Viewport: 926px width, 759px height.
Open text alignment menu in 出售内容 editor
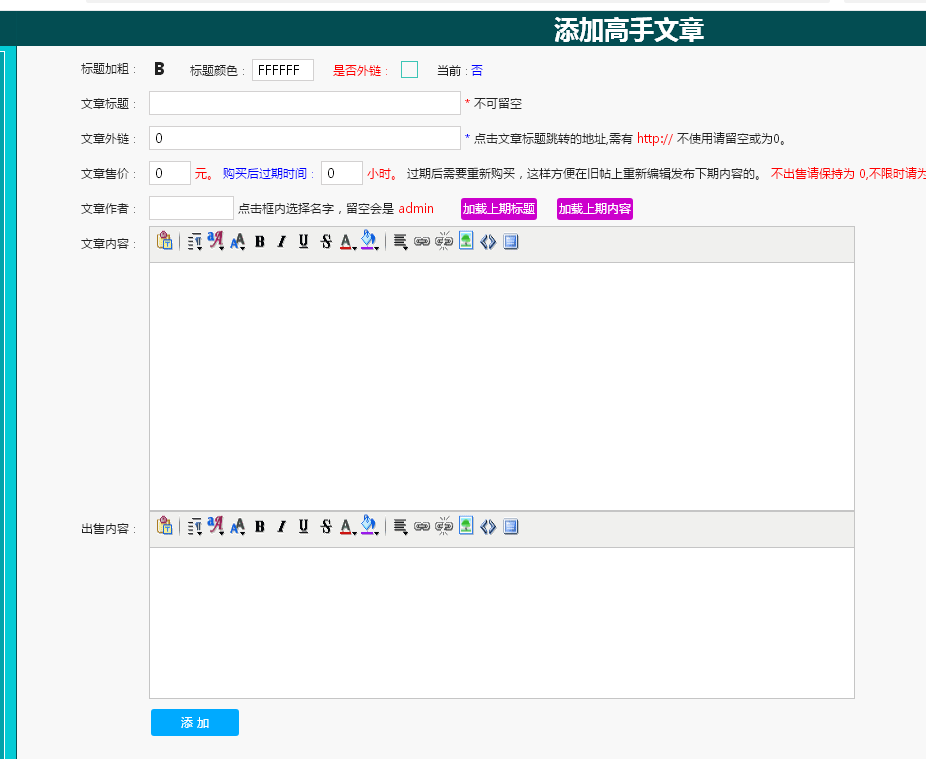tap(400, 526)
